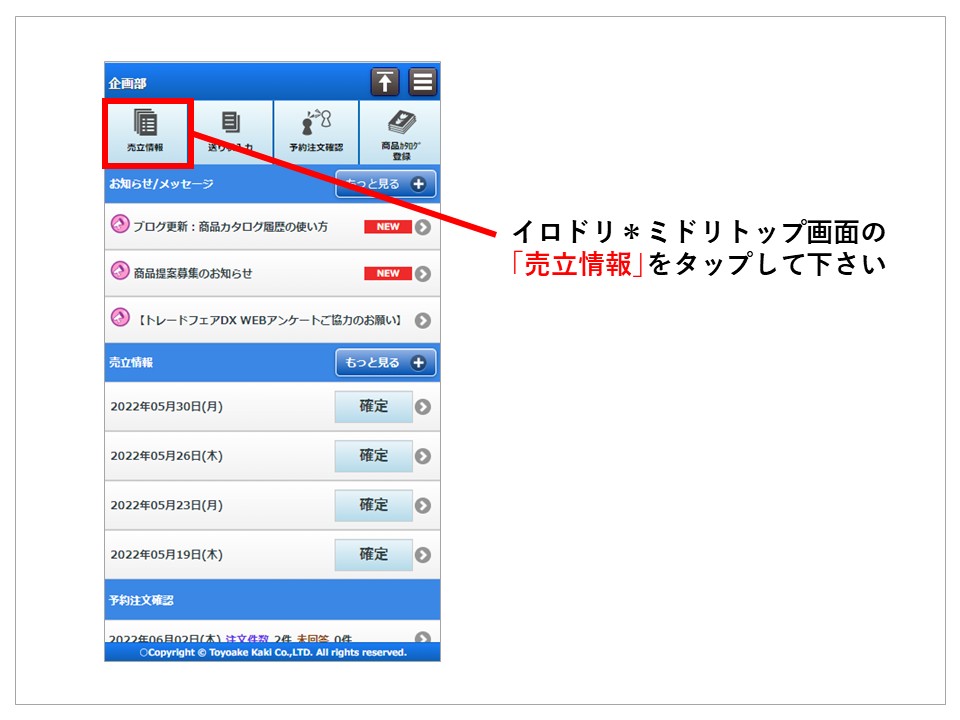Expand お知らせ/メッセージ with もっと見る button
Screen dimensions: 960x720
click(x=385, y=184)
